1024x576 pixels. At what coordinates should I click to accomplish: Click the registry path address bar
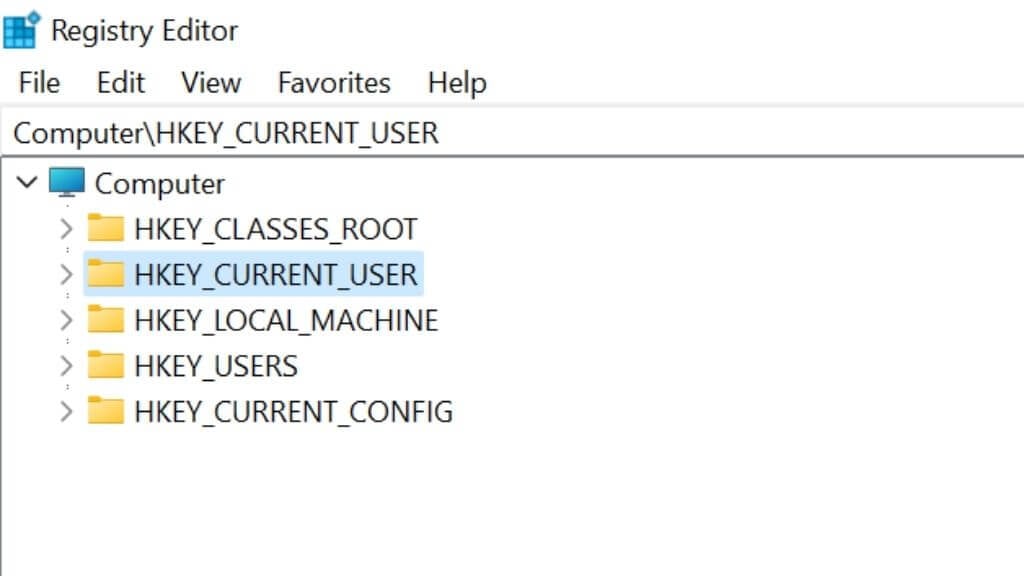point(600,133)
